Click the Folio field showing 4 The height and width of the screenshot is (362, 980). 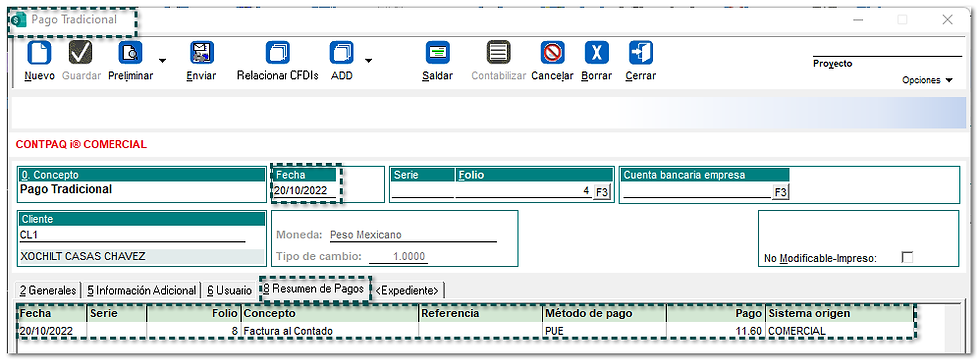(x=523, y=191)
